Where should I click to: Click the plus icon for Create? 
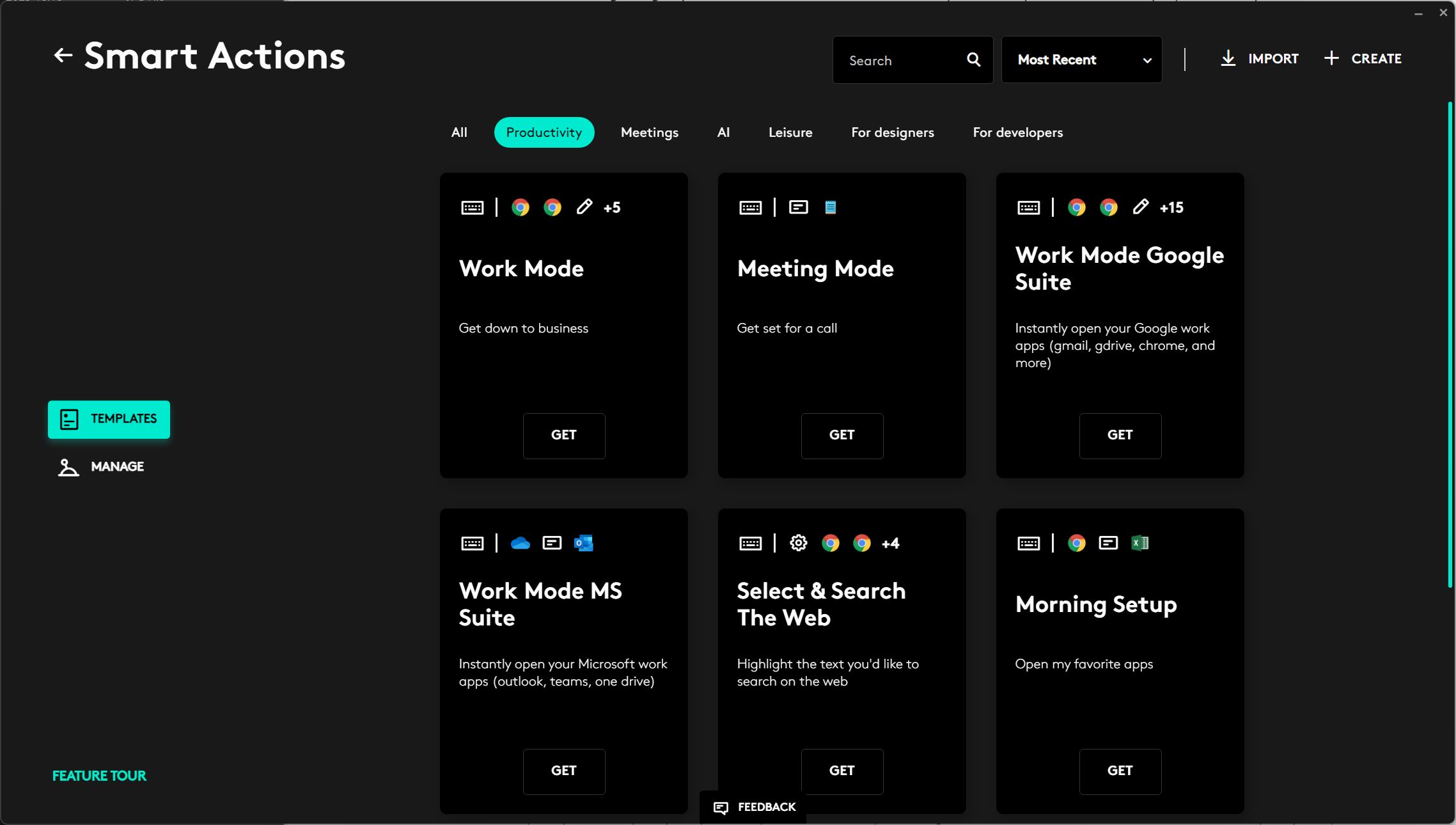(x=1331, y=58)
